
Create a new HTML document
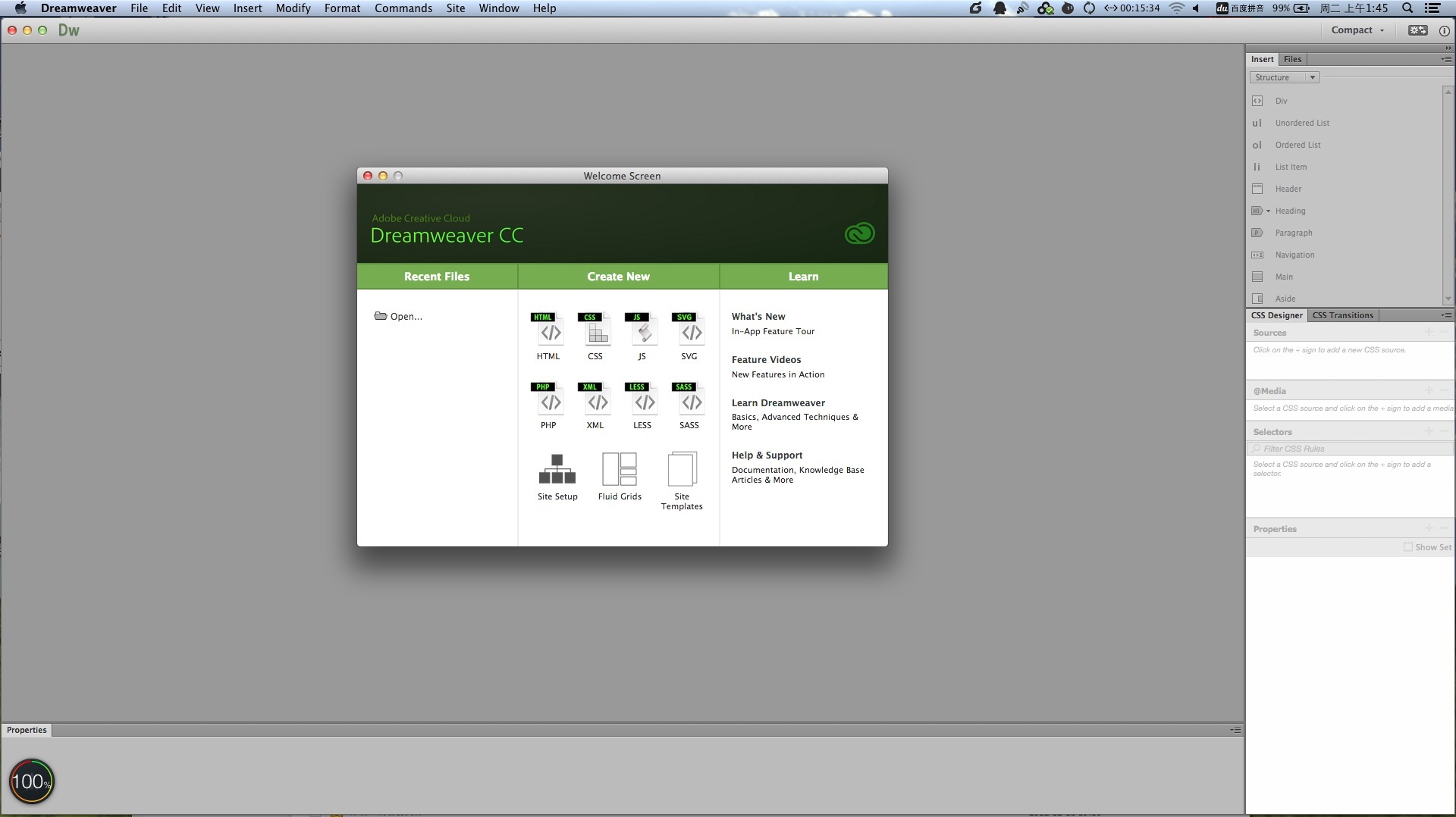[x=548, y=336]
